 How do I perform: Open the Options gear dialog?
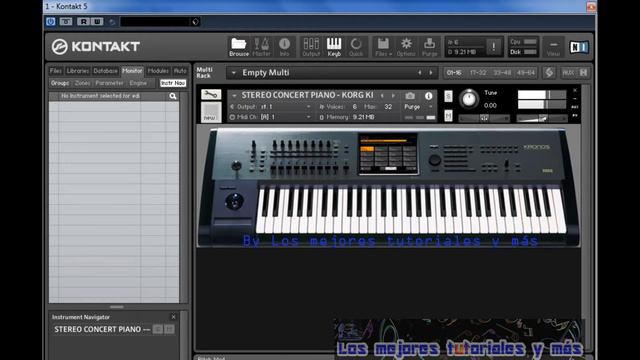coord(406,47)
